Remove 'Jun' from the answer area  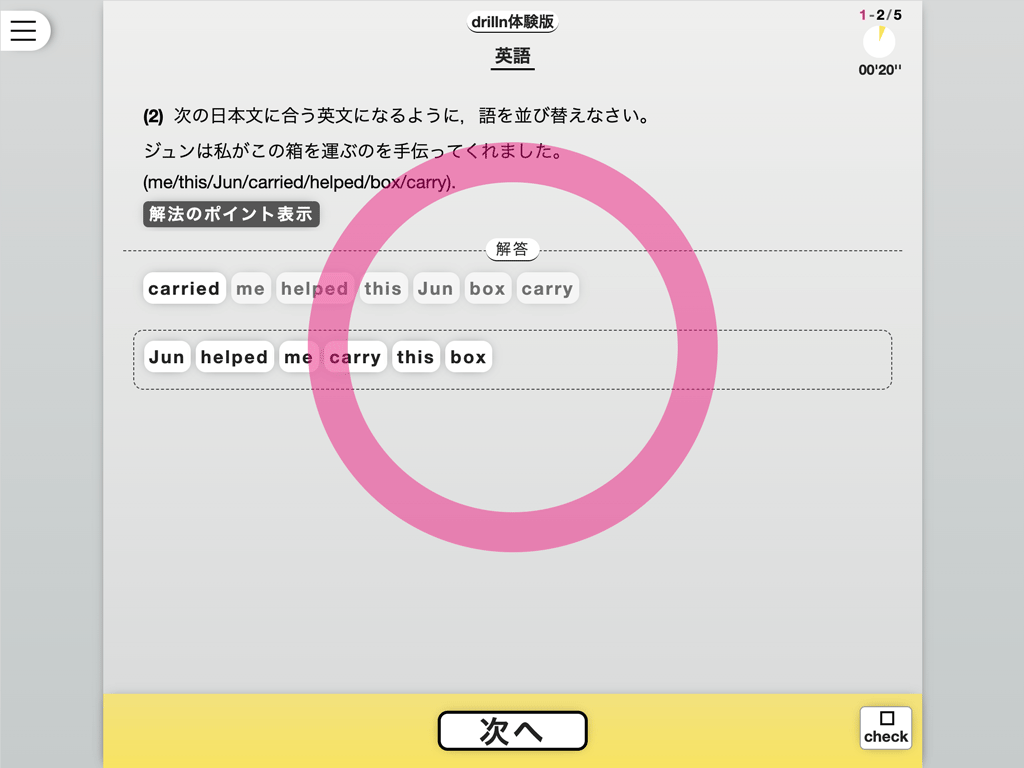pyautogui.click(x=167, y=357)
